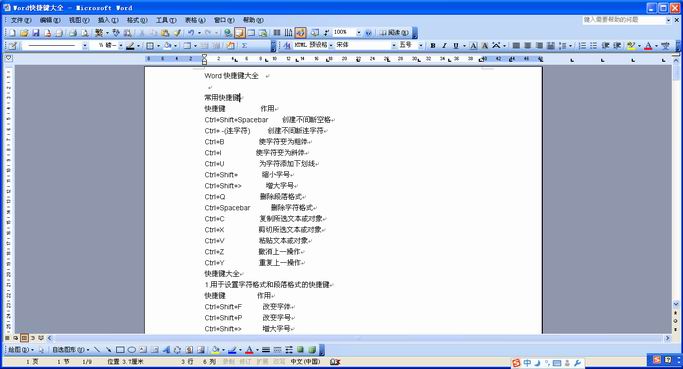Screen dimensions: 683x369
Task: Select the Arrow drawing tool
Action: [108, 350]
